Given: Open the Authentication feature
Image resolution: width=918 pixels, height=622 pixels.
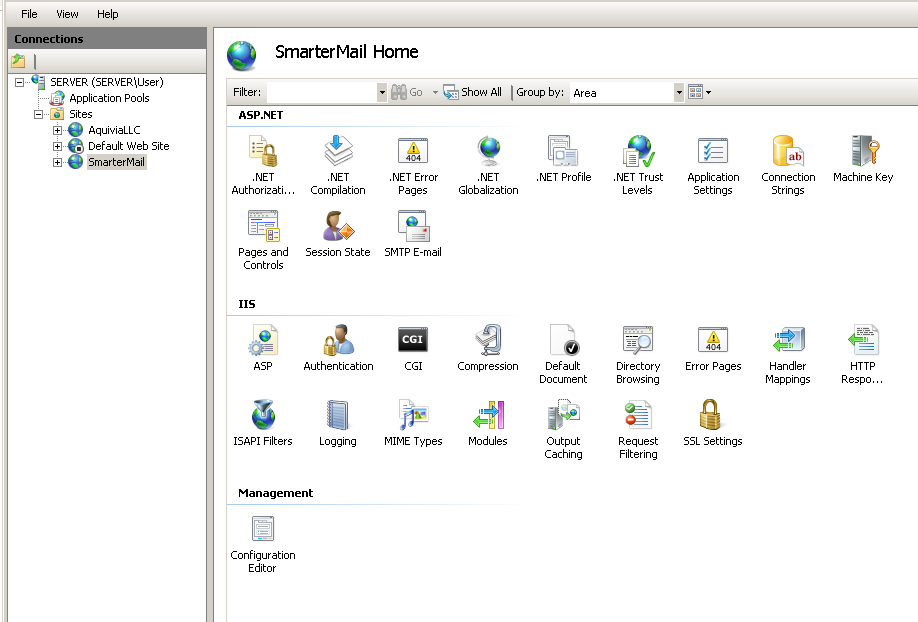Looking at the screenshot, I should coord(338,341).
